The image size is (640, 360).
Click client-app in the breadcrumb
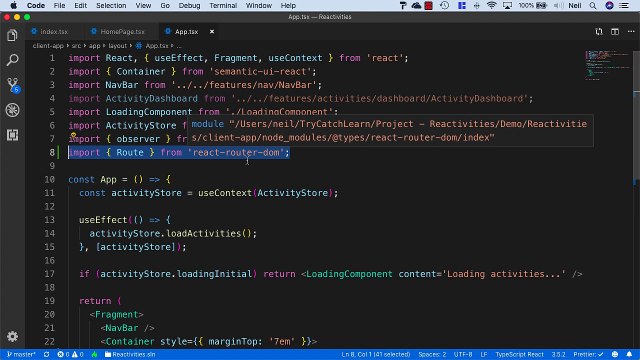48,46
